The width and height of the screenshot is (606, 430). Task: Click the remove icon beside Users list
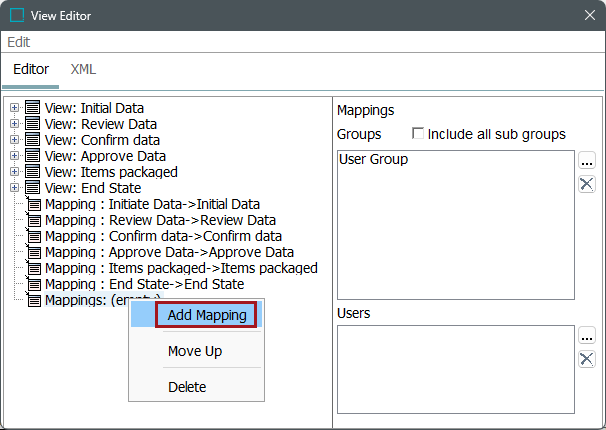click(587, 359)
